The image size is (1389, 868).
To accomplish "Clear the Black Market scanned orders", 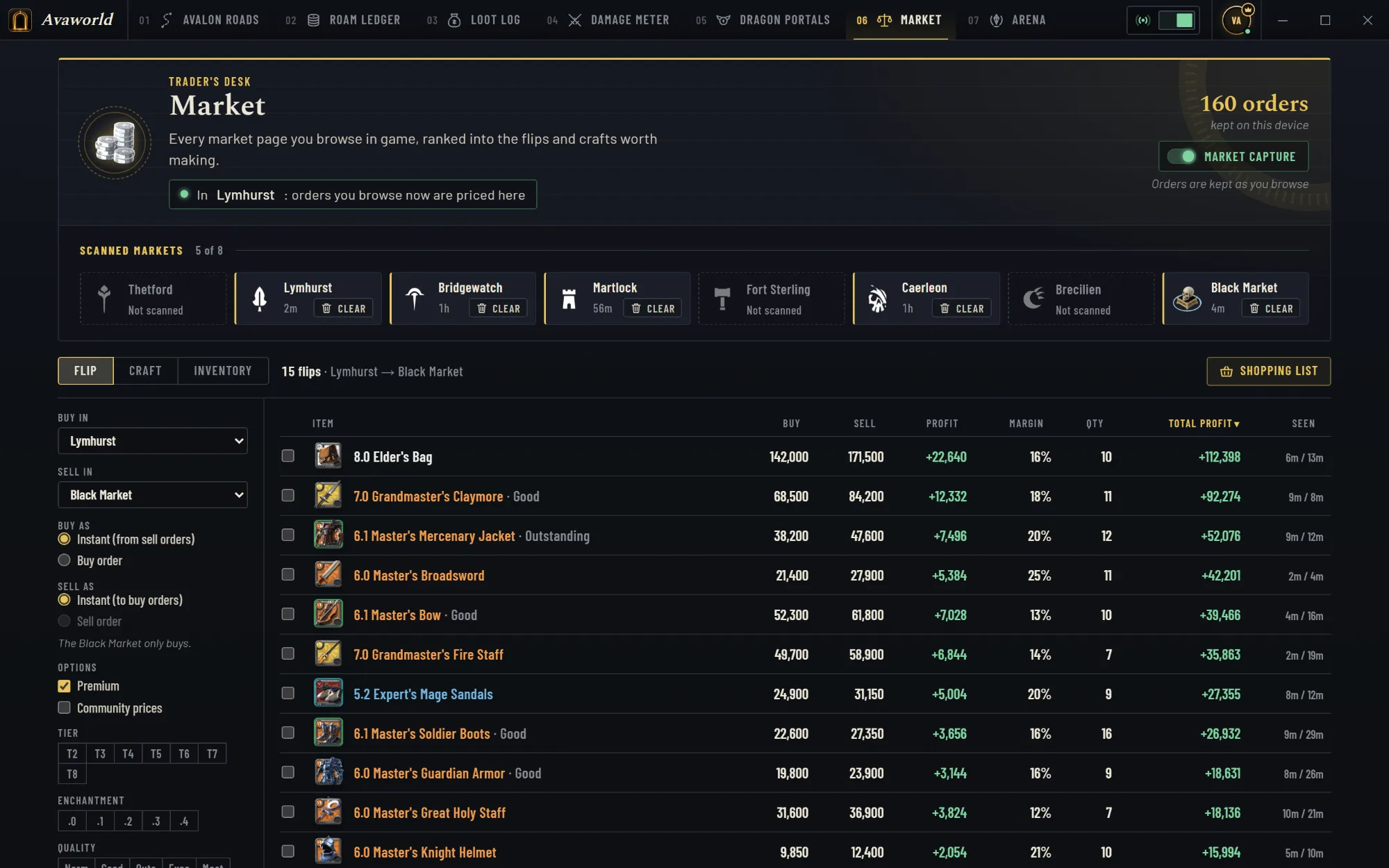I will click(1272, 308).
